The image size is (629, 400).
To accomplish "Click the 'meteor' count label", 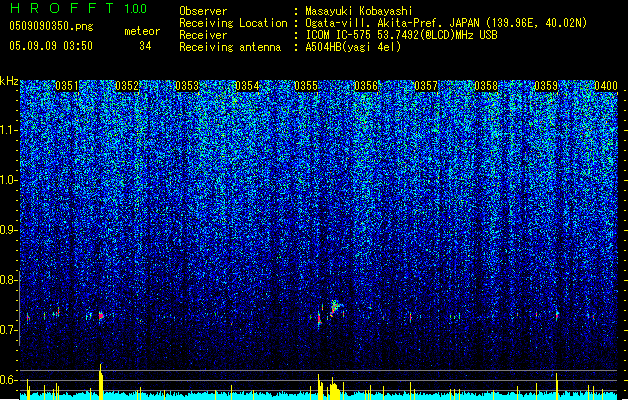I will (x=142, y=31).
